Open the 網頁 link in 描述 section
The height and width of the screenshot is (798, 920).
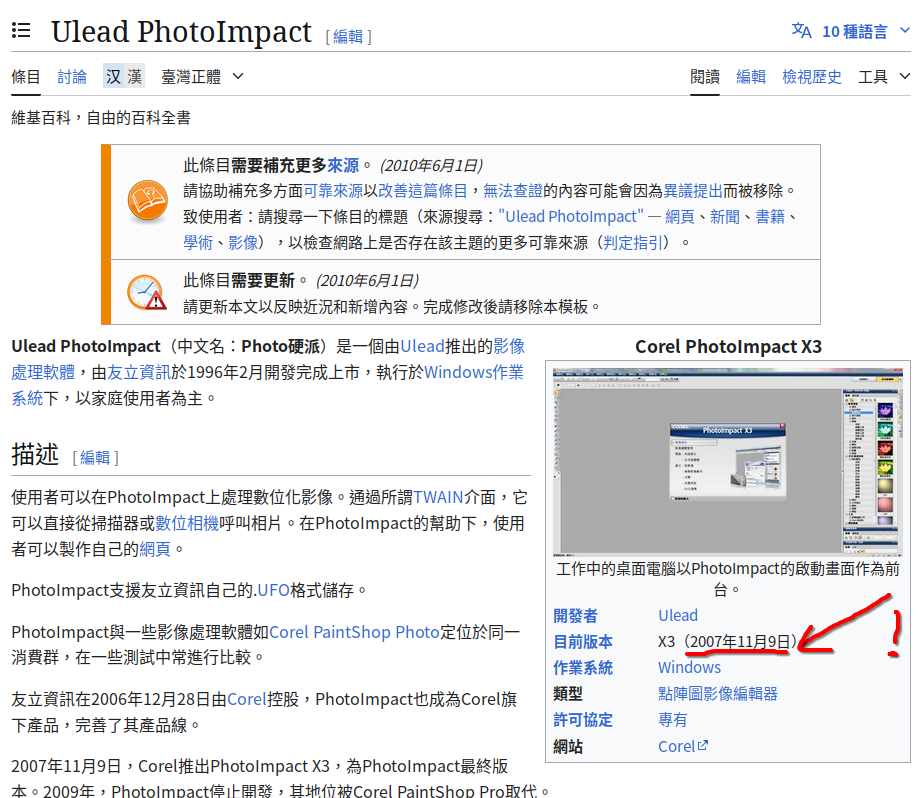click(155, 549)
